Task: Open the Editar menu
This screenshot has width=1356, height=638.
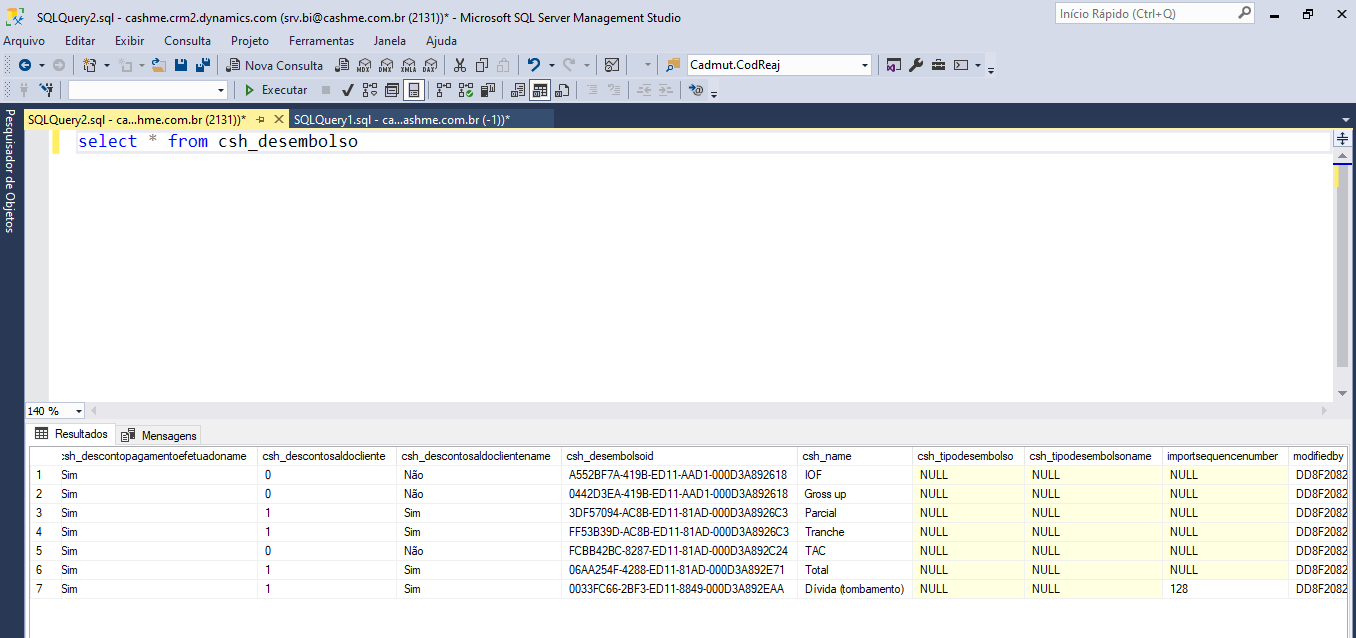Action: pyautogui.click(x=80, y=41)
